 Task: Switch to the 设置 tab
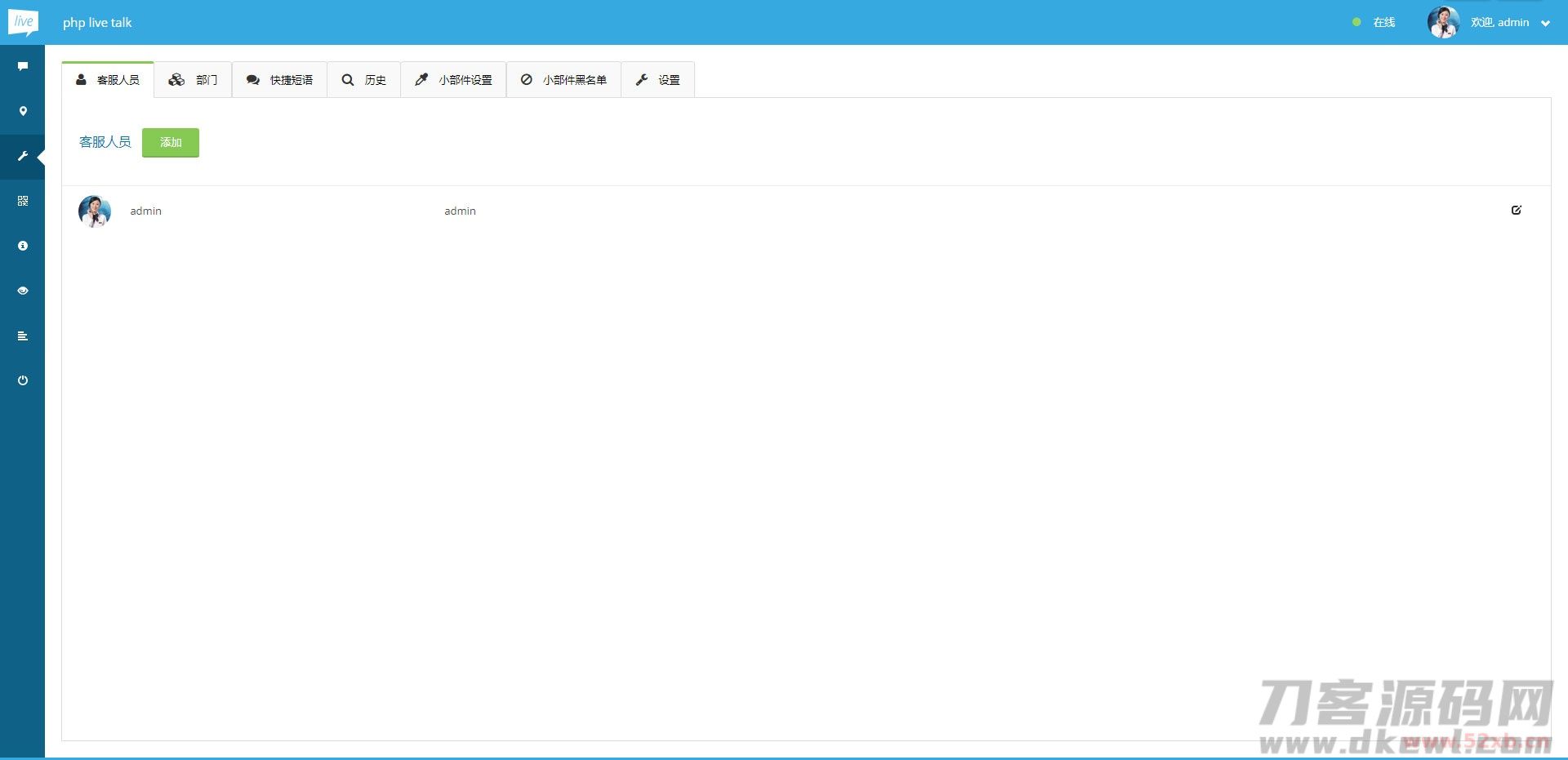[658, 80]
